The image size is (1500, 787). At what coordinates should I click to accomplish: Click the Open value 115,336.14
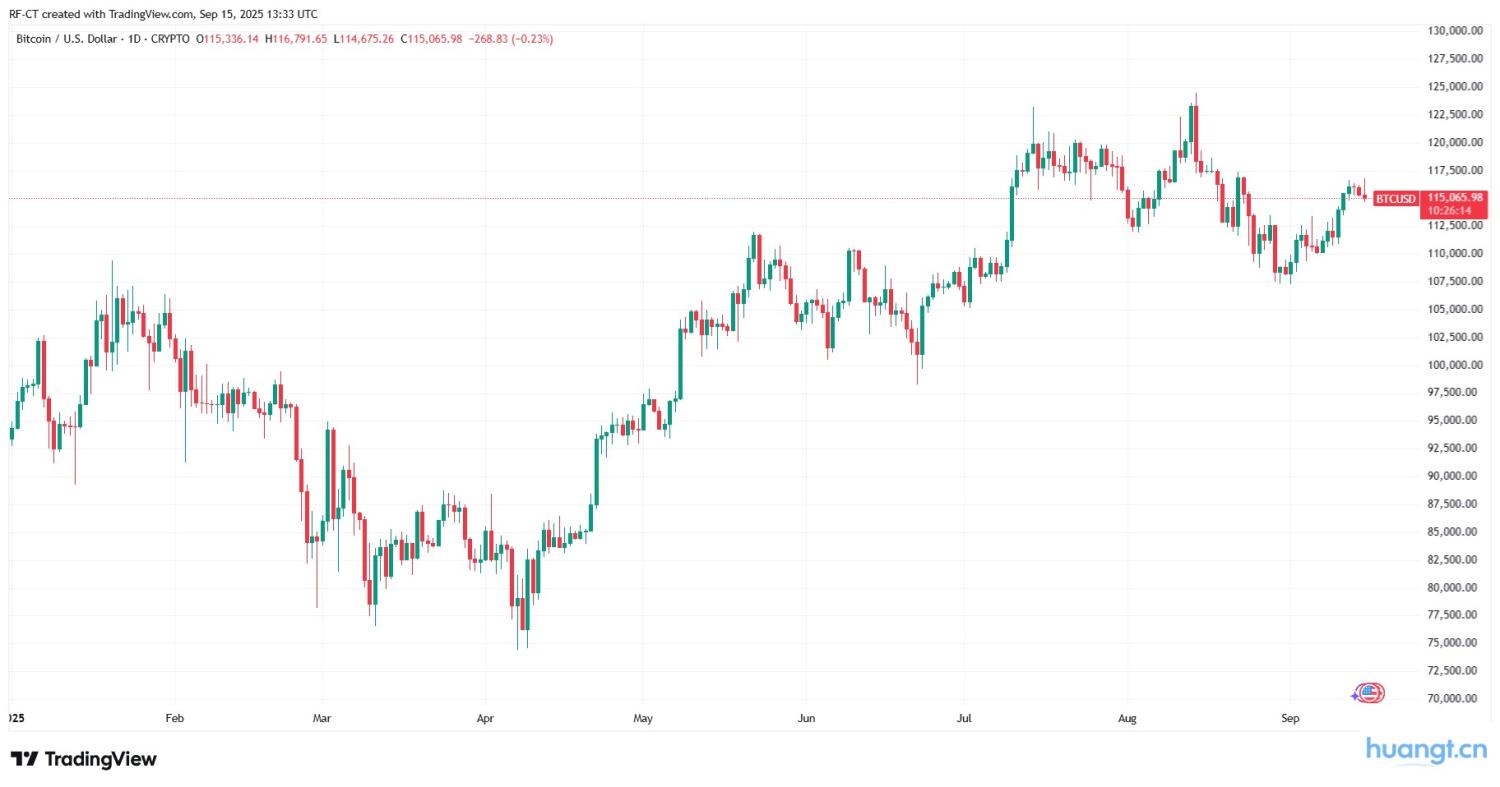[230, 39]
